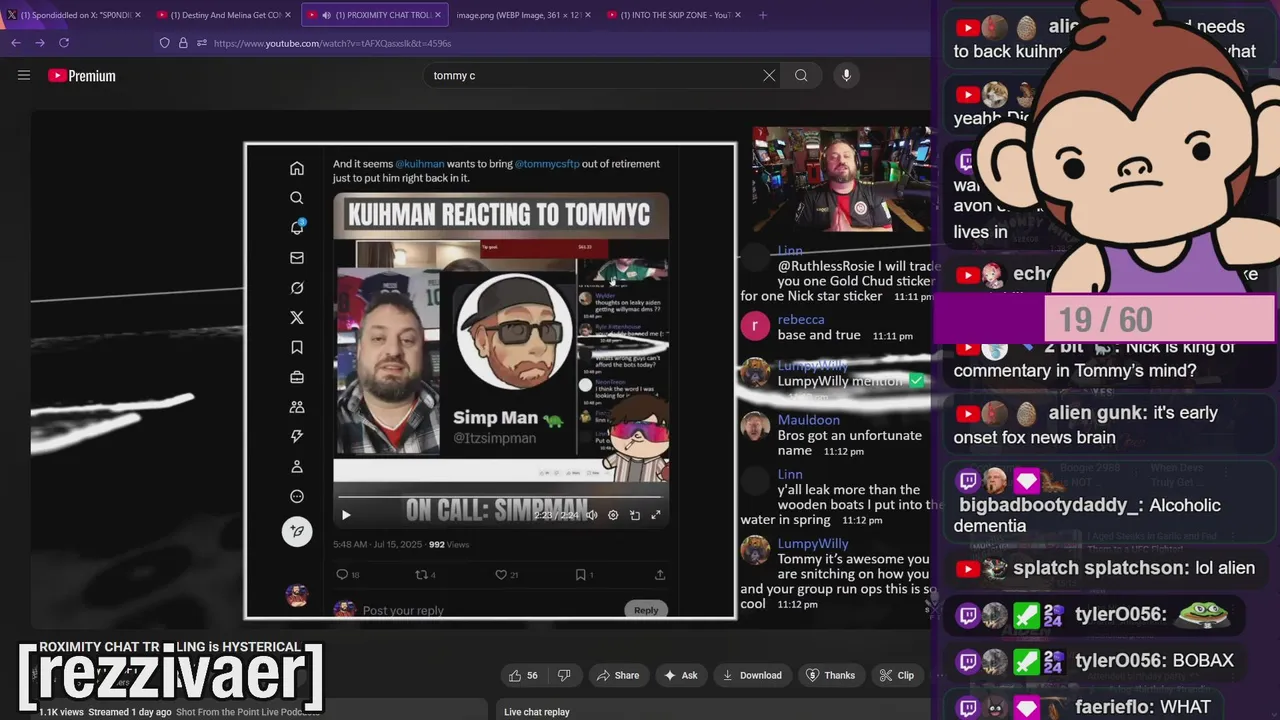Screen dimensions: 1280x720
Task: Enable picture-in-picture on embedded X video
Action: tap(634, 515)
